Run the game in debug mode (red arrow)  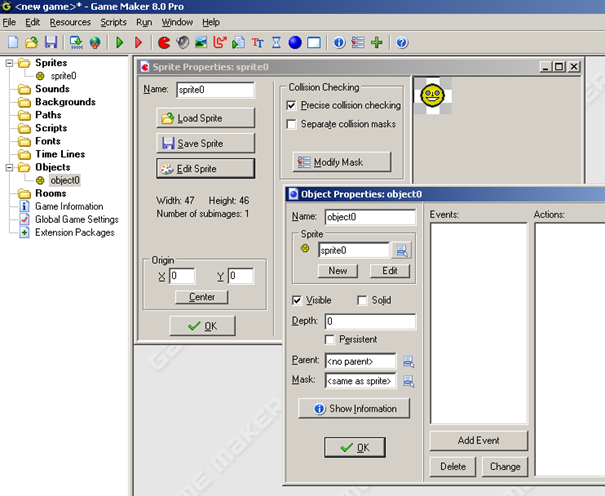[x=138, y=43]
